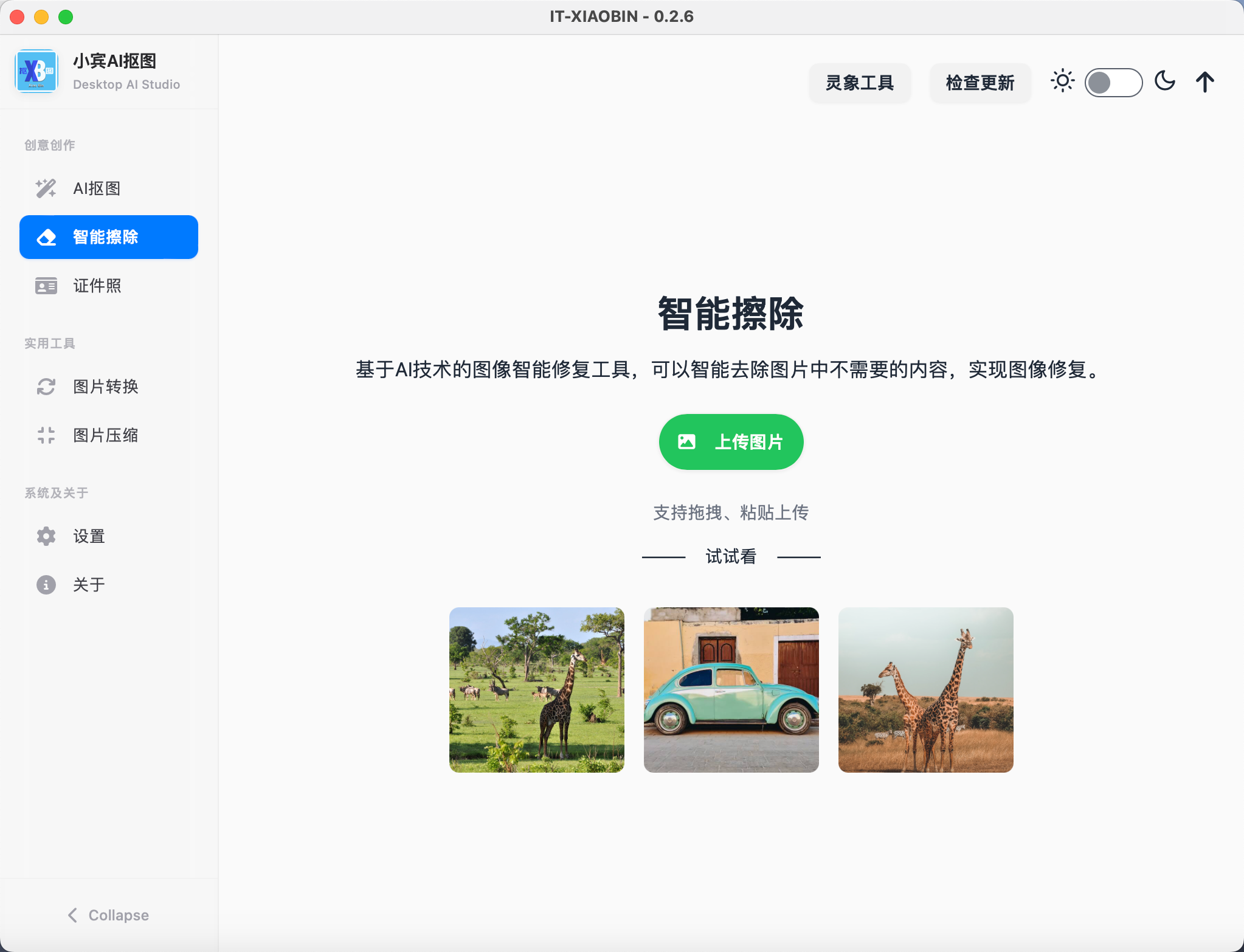This screenshot has height=952, width=1244.
Task: Click the 系统及关于 section heading
Action: click(57, 493)
